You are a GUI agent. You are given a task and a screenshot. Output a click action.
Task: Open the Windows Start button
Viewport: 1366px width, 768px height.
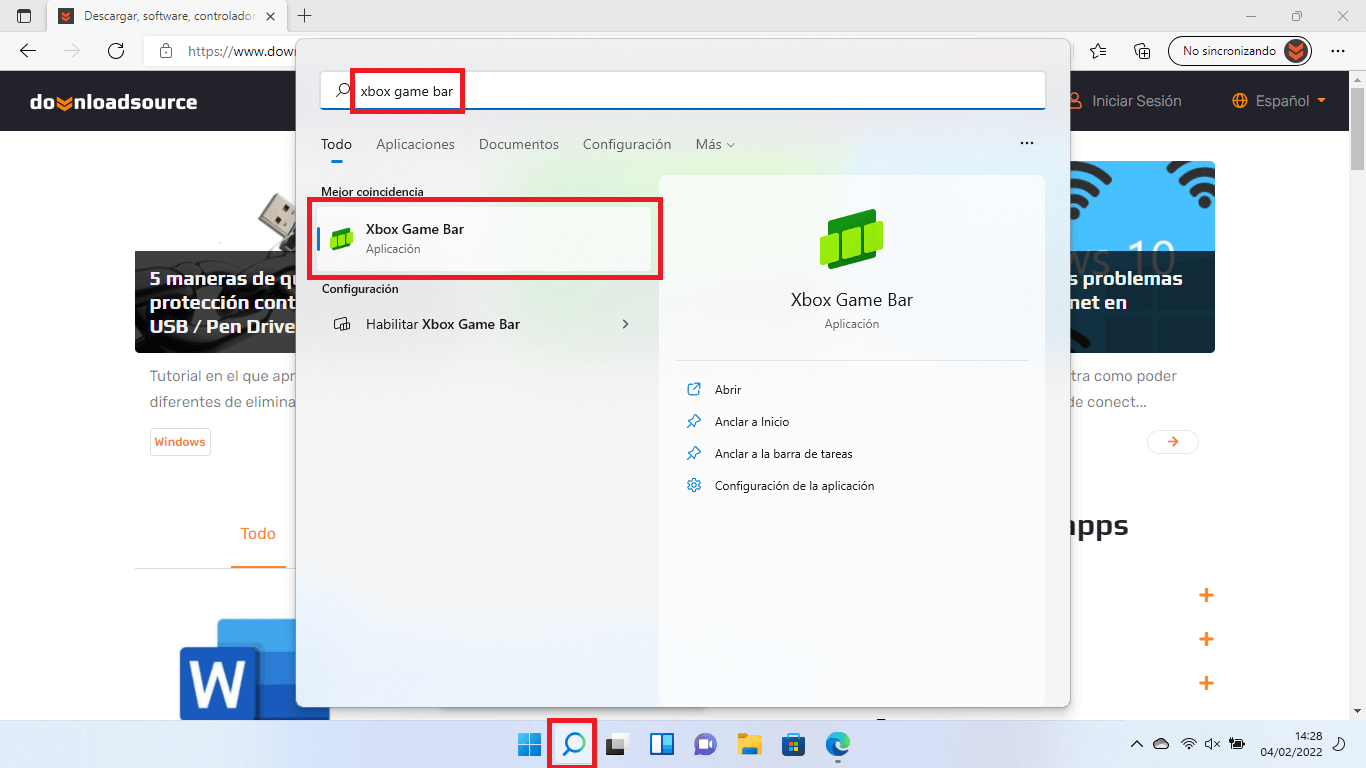point(529,744)
